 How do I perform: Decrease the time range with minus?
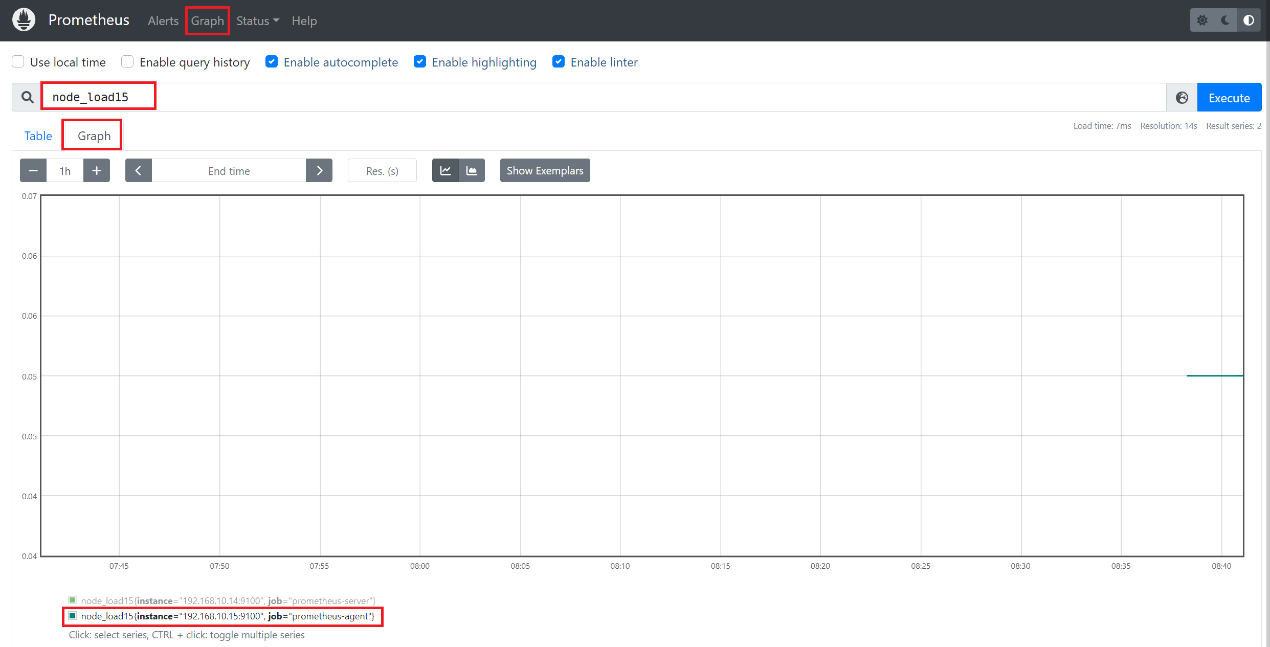click(34, 171)
